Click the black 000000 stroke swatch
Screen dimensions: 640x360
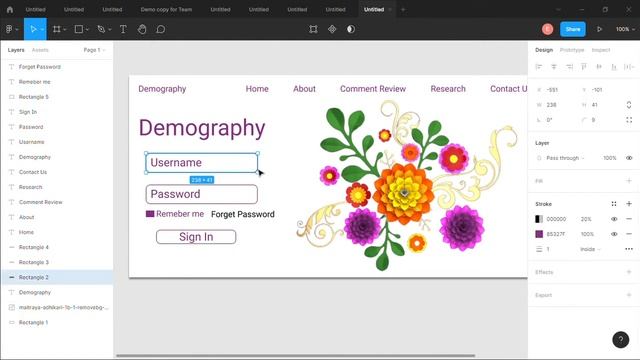pyautogui.click(x=539, y=219)
